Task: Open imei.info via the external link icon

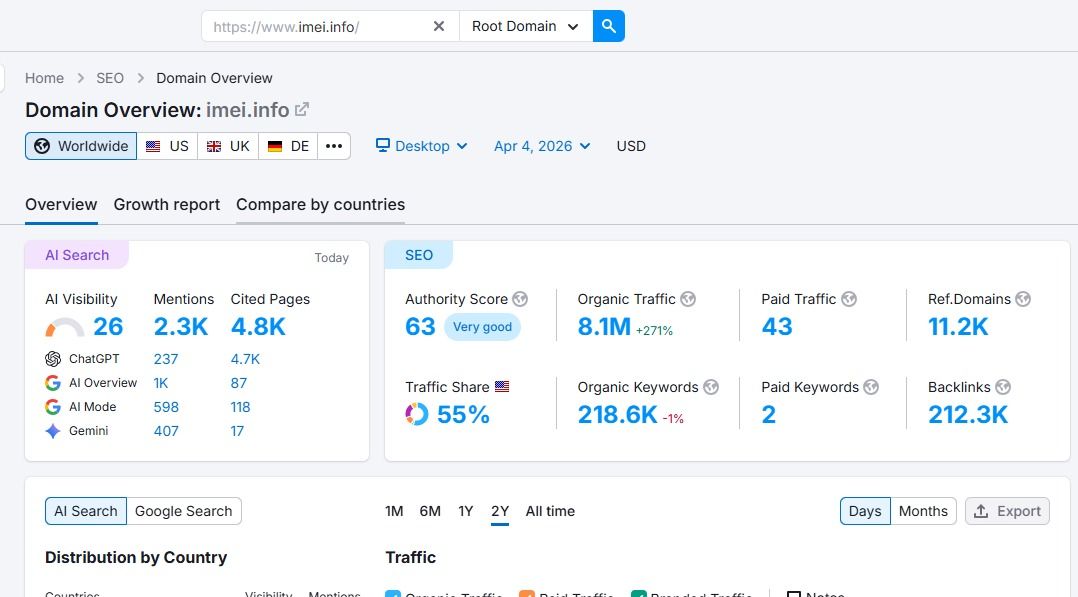Action: tap(302, 109)
